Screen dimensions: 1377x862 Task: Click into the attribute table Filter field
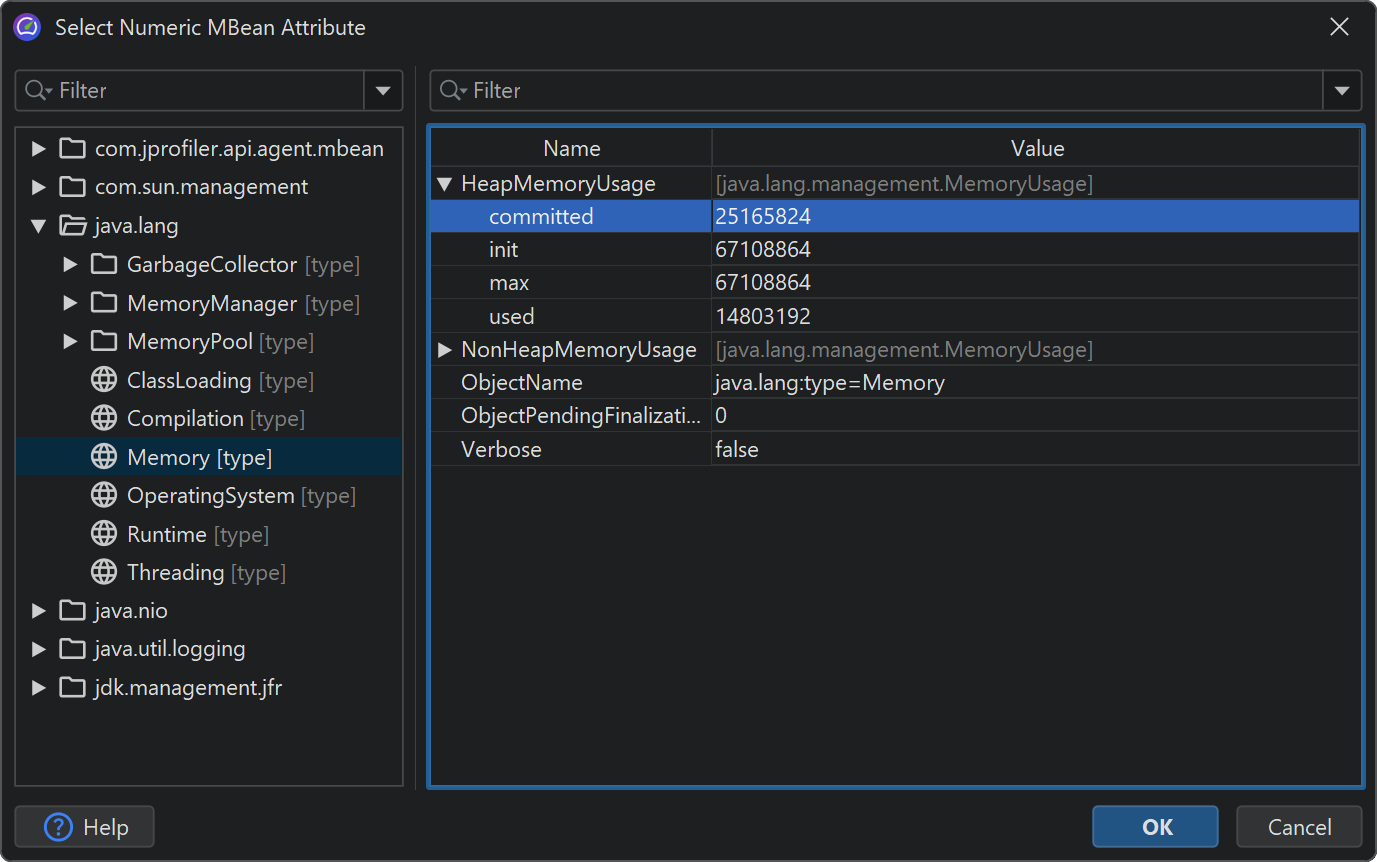[890, 90]
